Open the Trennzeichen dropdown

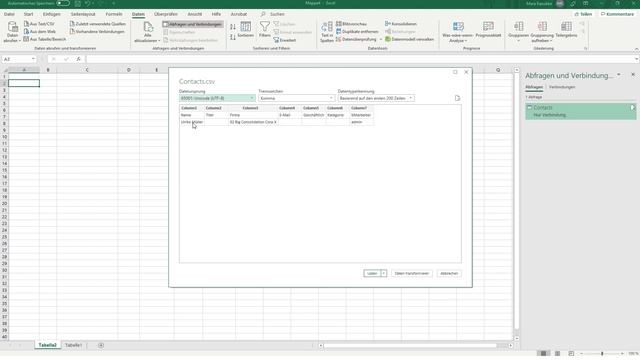[296, 98]
